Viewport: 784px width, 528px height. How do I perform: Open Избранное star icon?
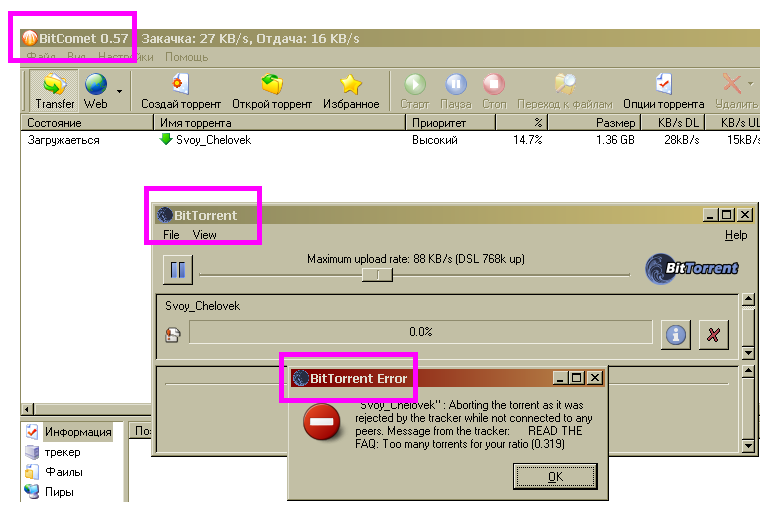(x=350, y=84)
